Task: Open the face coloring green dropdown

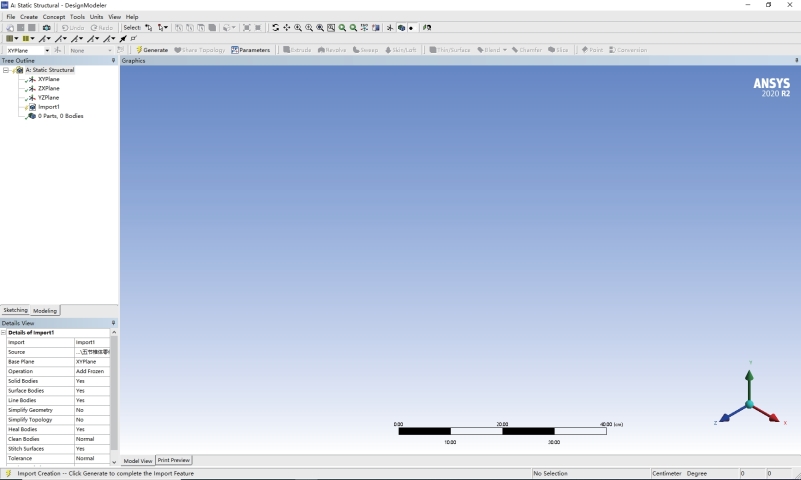Action: 16,38
